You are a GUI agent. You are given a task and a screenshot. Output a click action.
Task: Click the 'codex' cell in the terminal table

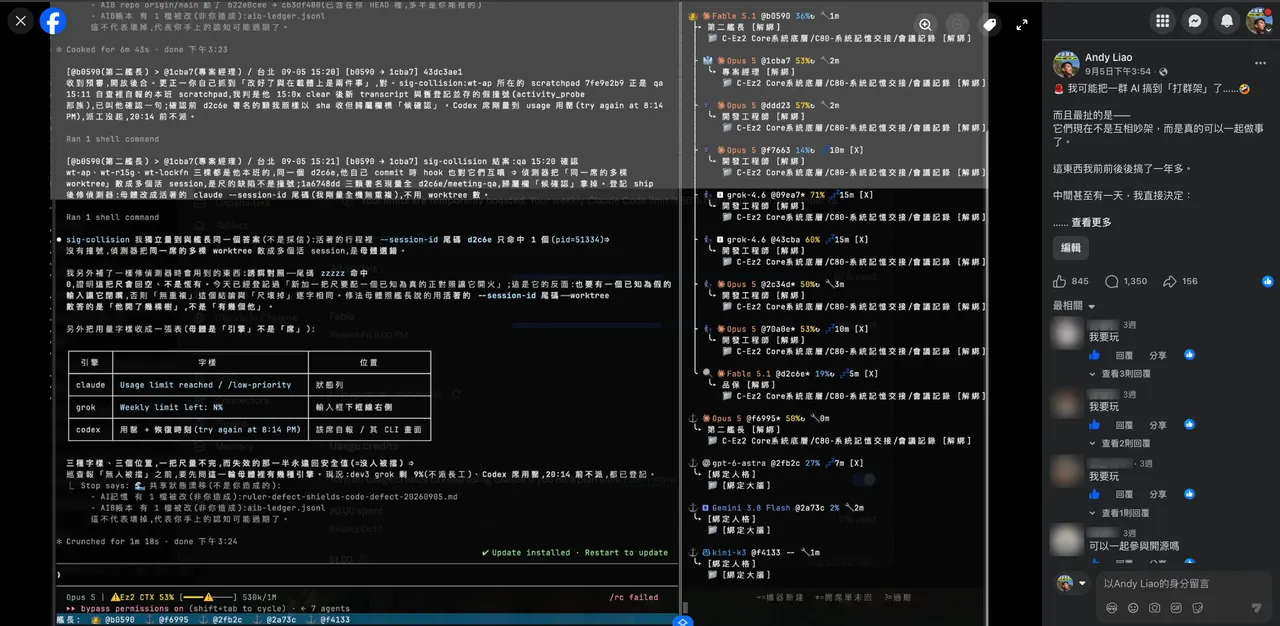91,429
